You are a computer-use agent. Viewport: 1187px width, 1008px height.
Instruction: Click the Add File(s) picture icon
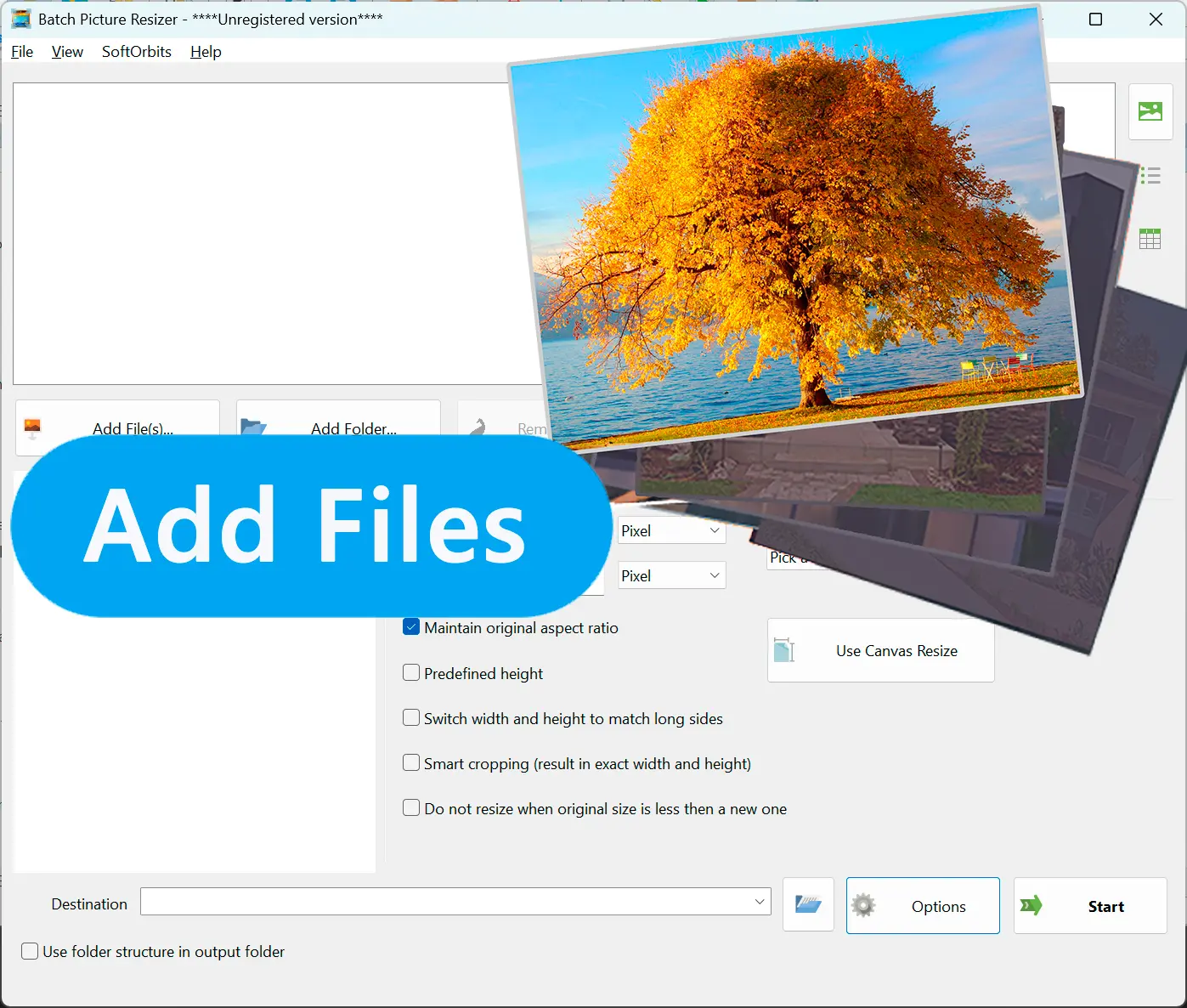click(x=33, y=427)
